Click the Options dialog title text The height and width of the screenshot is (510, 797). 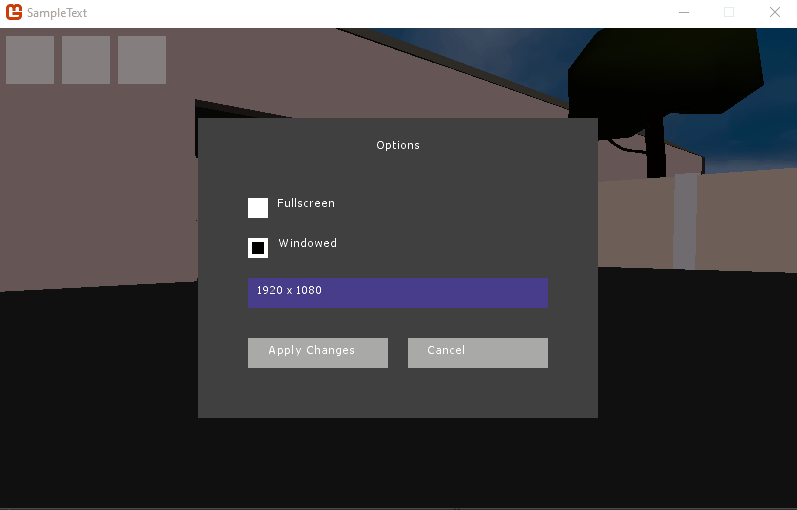[398, 145]
